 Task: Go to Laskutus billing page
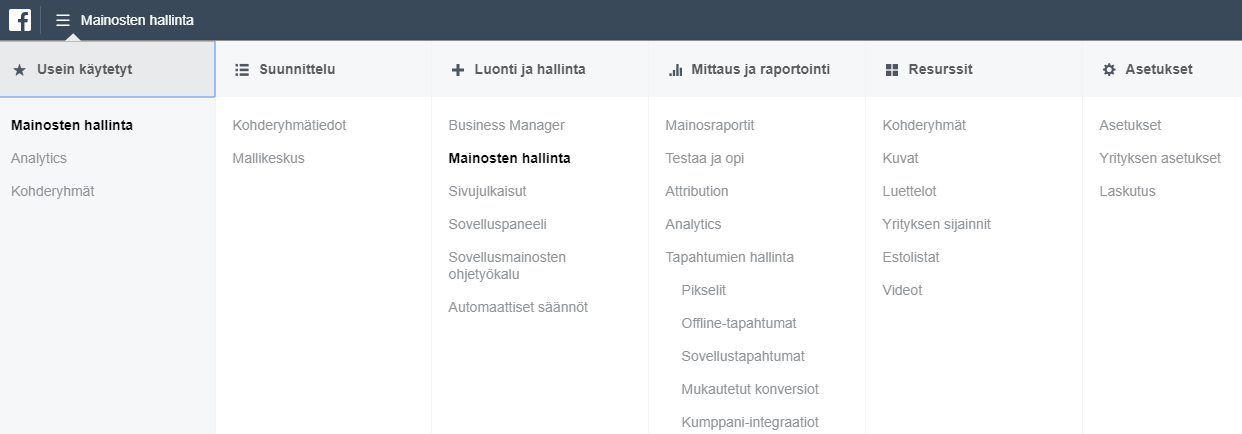pyautogui.click(x=1126, y=191)
